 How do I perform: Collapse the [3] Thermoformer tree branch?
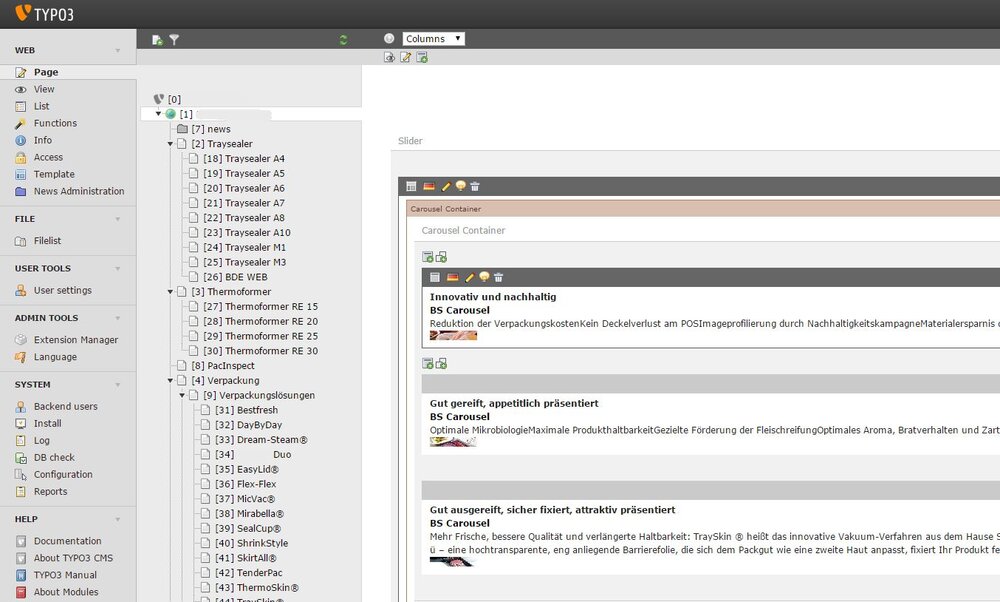170,292
